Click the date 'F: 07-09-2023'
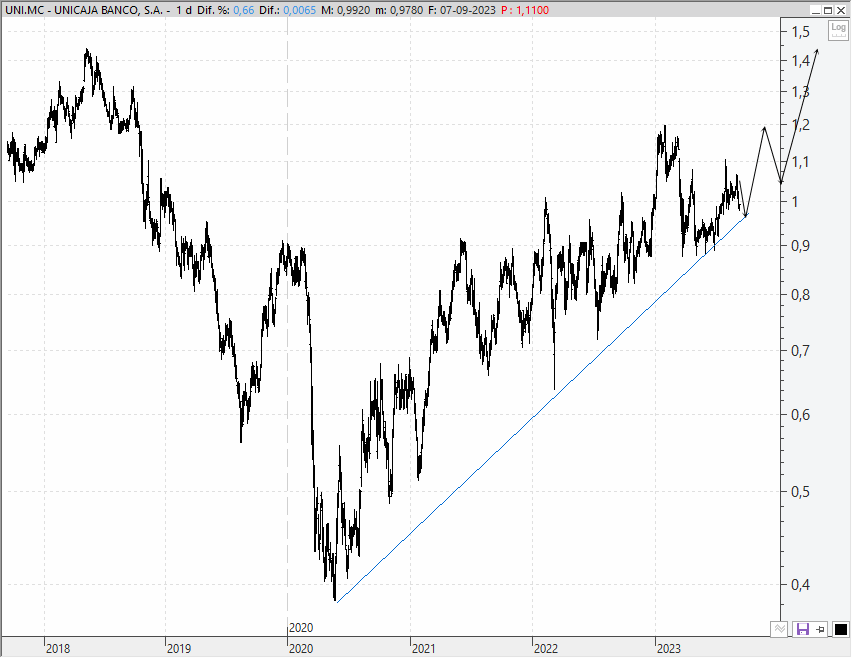This screenshot has height=658, width=852. (x=461, y=10)
